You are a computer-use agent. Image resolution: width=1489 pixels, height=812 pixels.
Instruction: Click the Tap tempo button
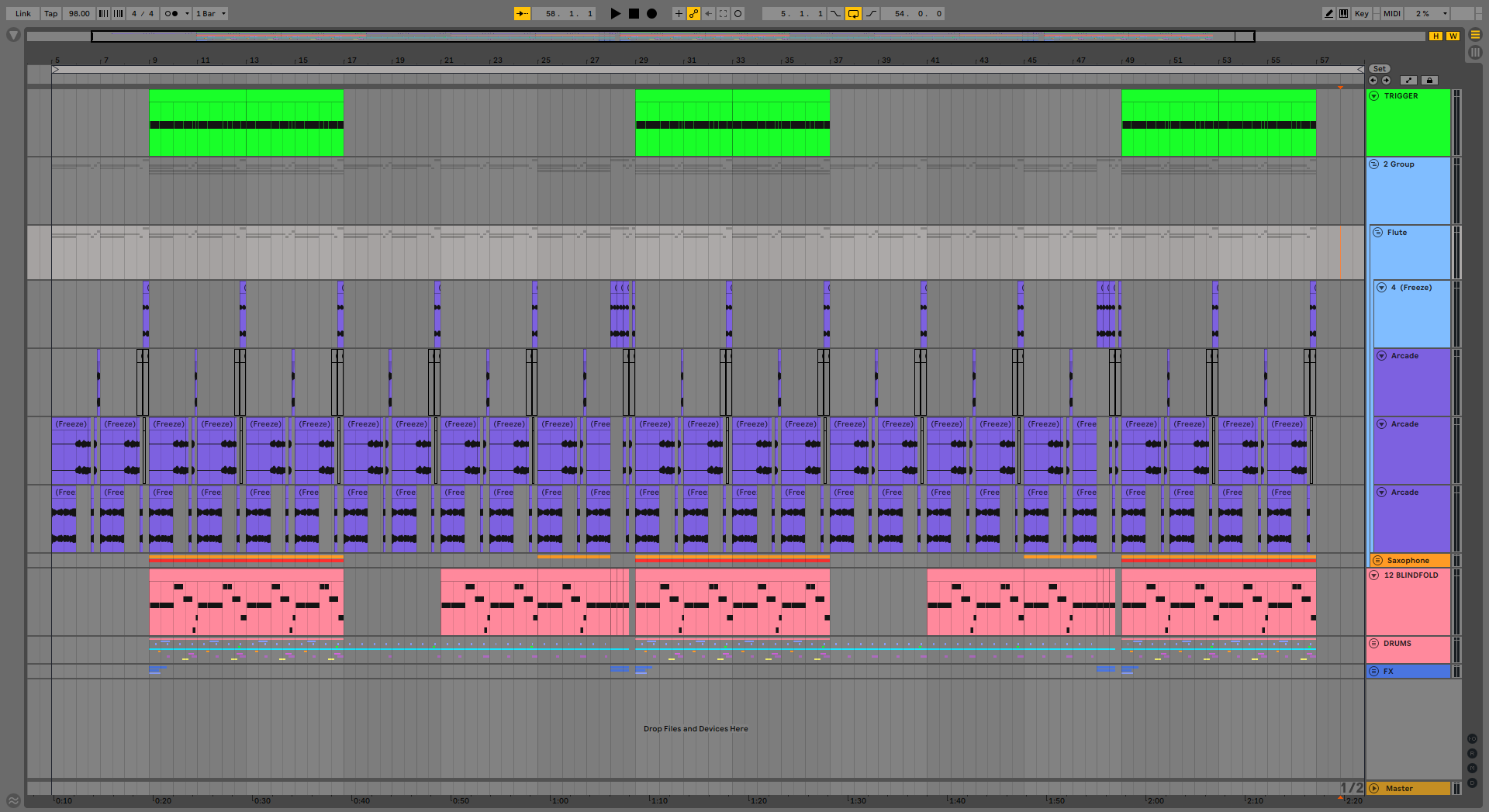pos(50,13)
